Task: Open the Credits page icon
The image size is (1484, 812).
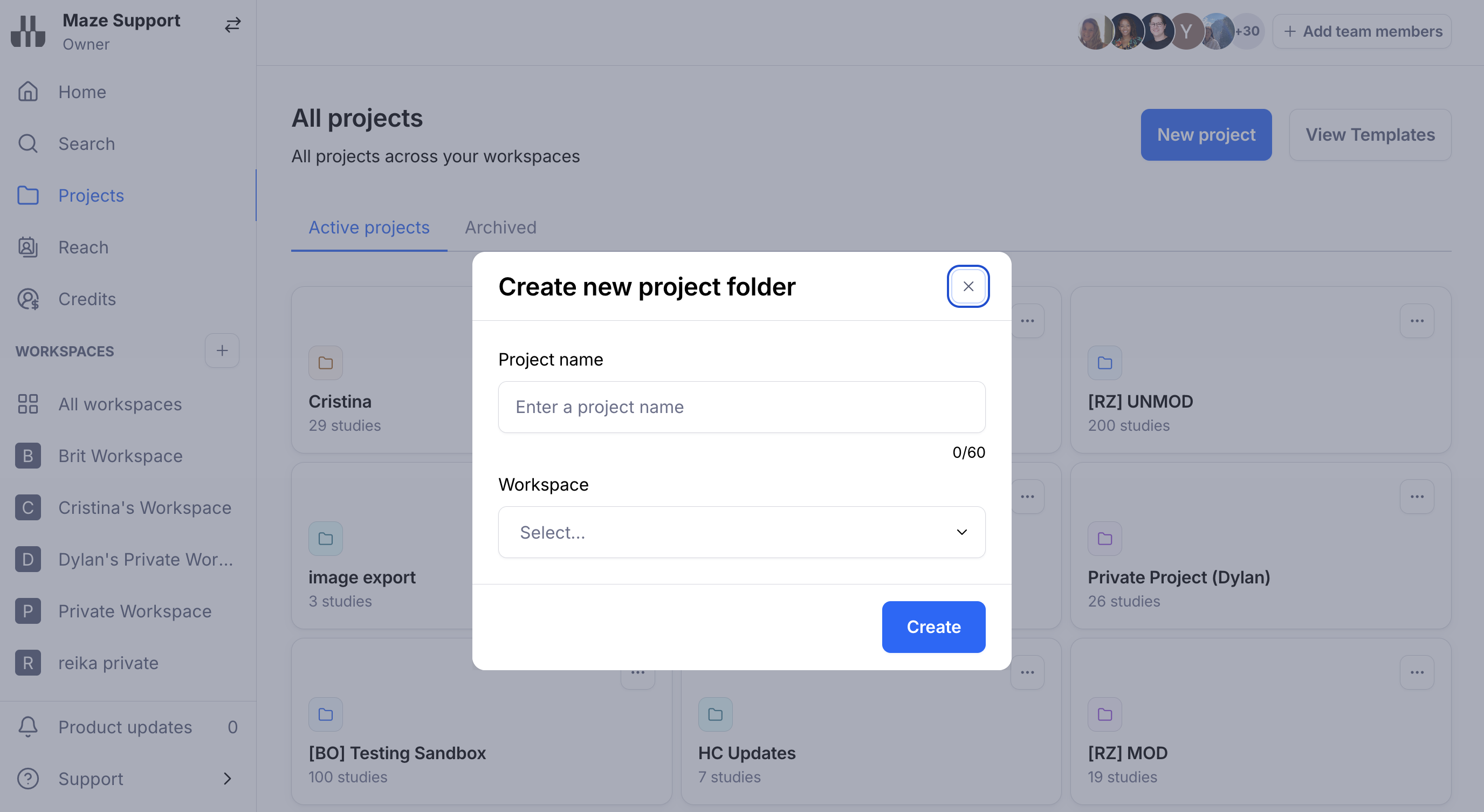Action: [x=28, y=299]
